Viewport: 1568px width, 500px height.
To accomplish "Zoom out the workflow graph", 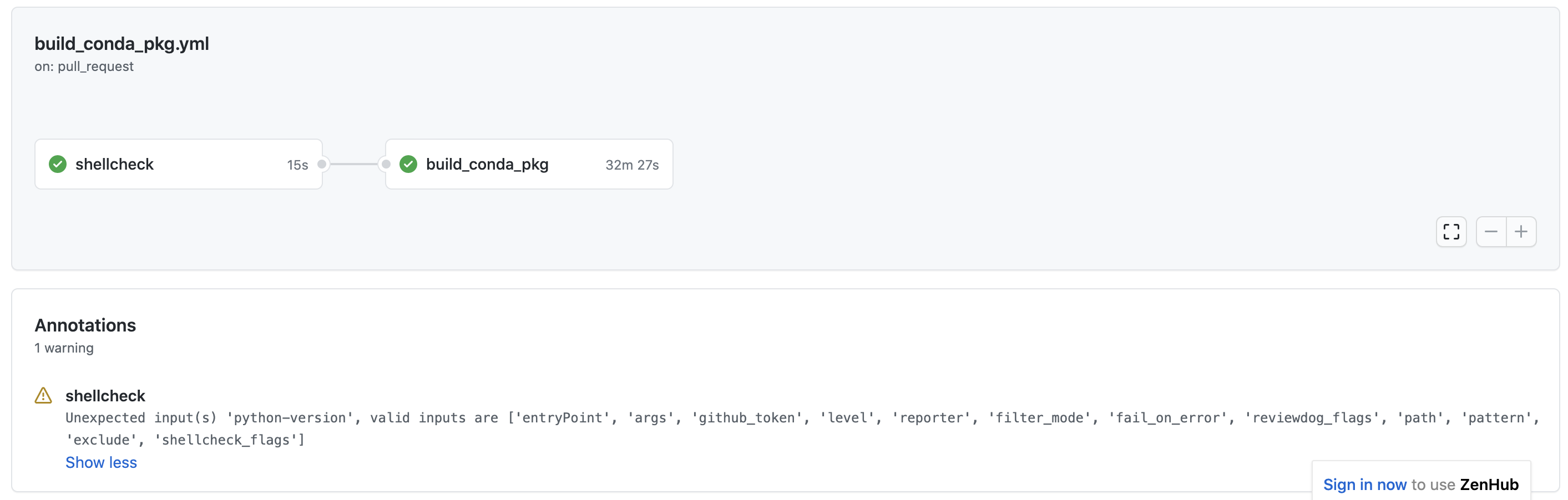I will [1491, 232].
